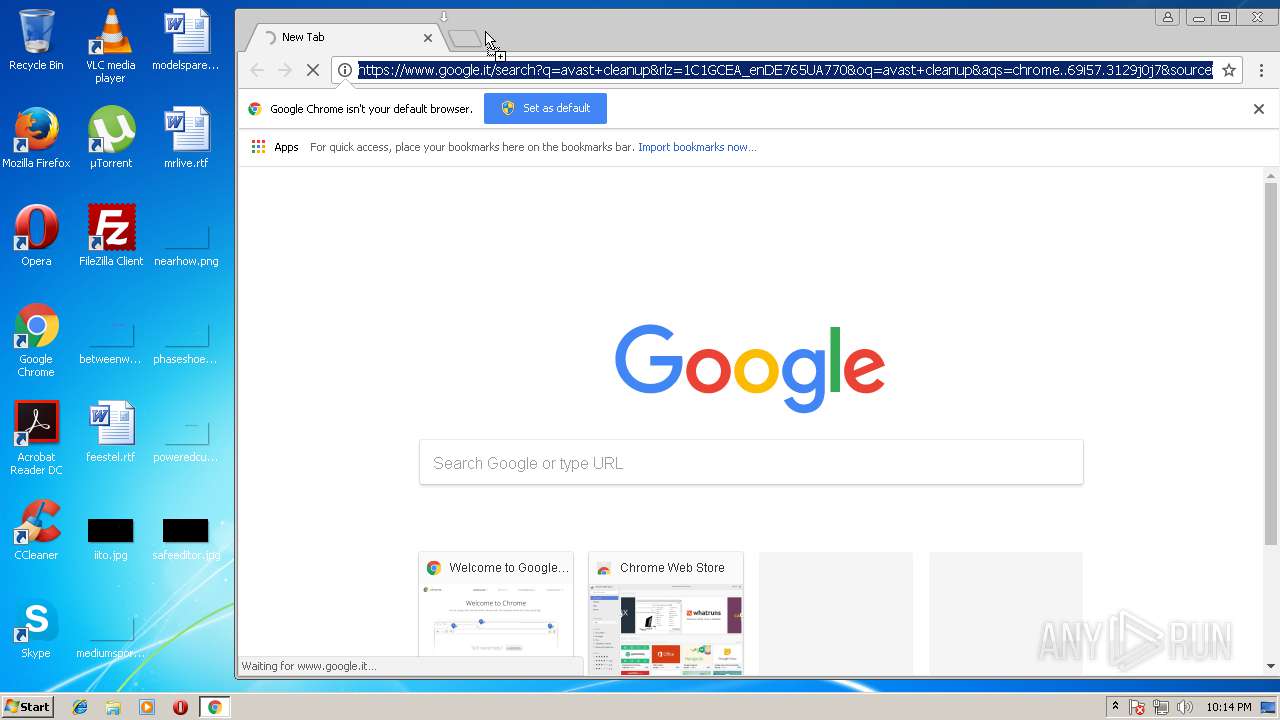This screenshot has width=1280, height=720.
Task: Open the Acrobat Reader DC shortcut
Action: pyautogui.click(x=36, y=438)
